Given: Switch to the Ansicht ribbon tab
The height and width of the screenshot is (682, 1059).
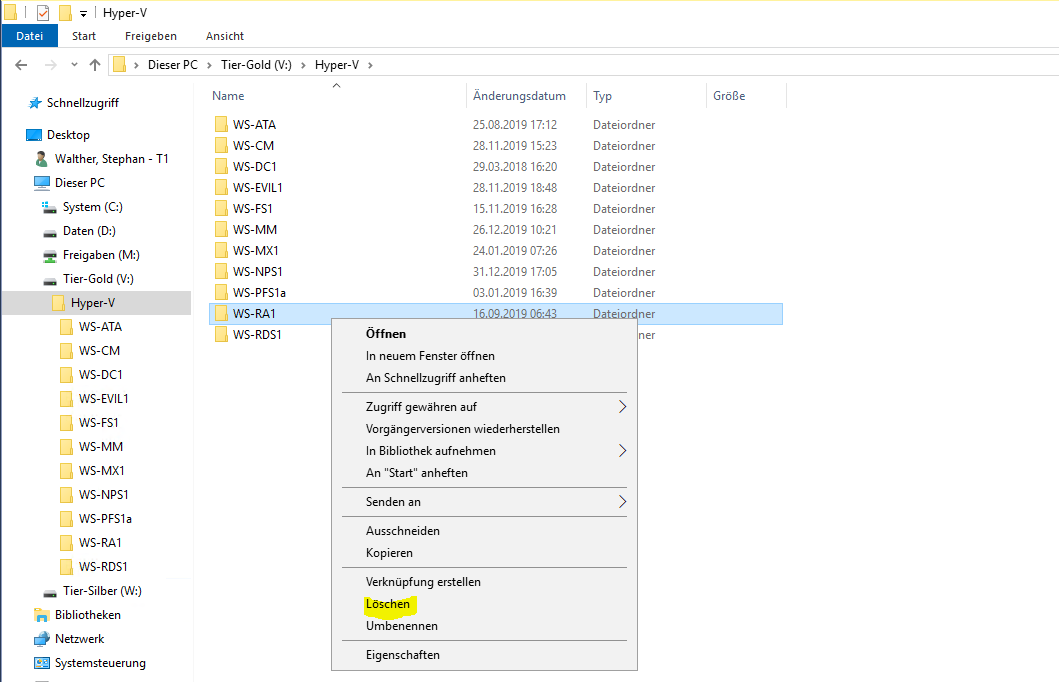Looking at the screenshot, I should click(225, 36).
